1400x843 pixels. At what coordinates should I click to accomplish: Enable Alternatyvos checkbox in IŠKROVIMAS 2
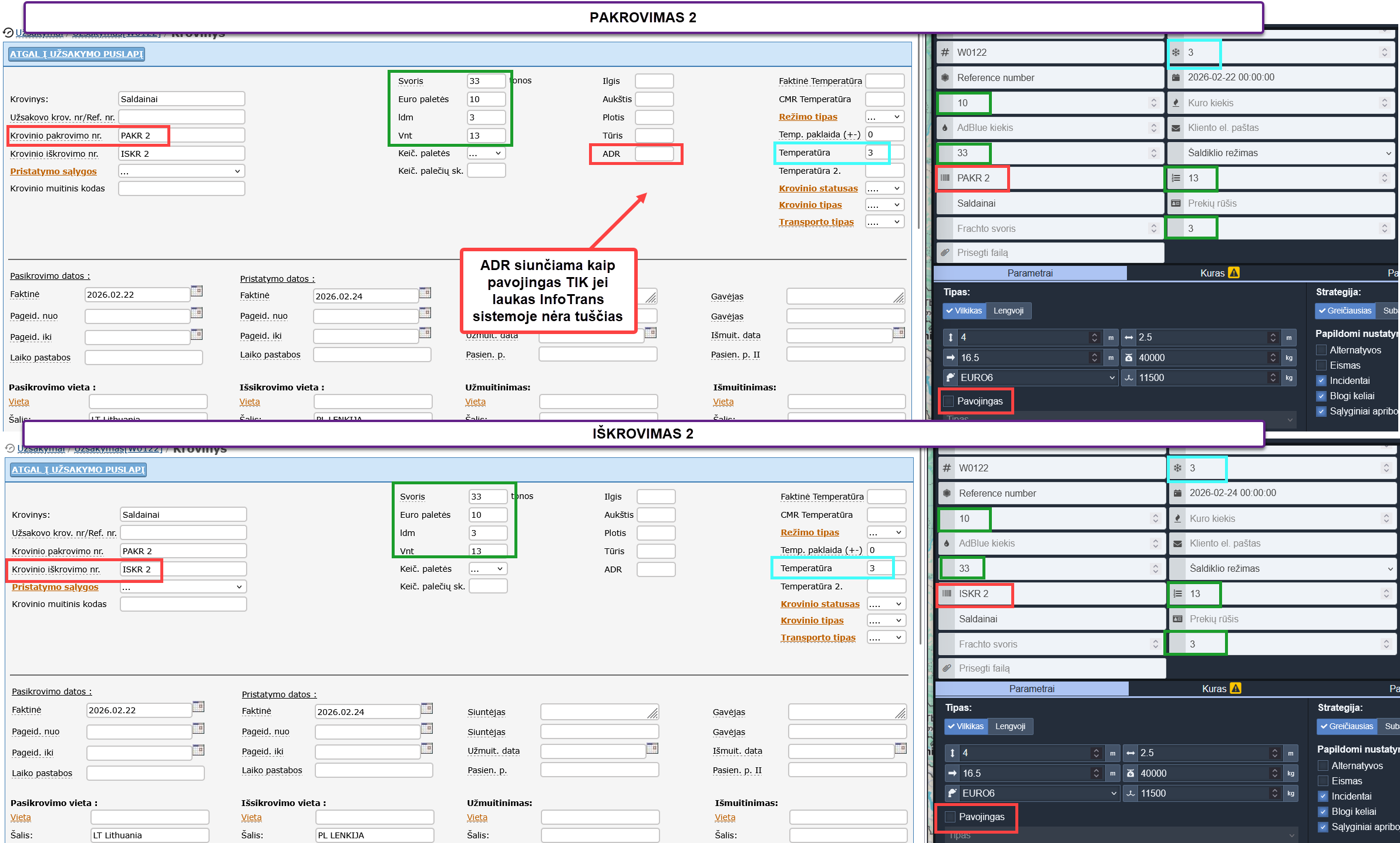pos(1323,766)
